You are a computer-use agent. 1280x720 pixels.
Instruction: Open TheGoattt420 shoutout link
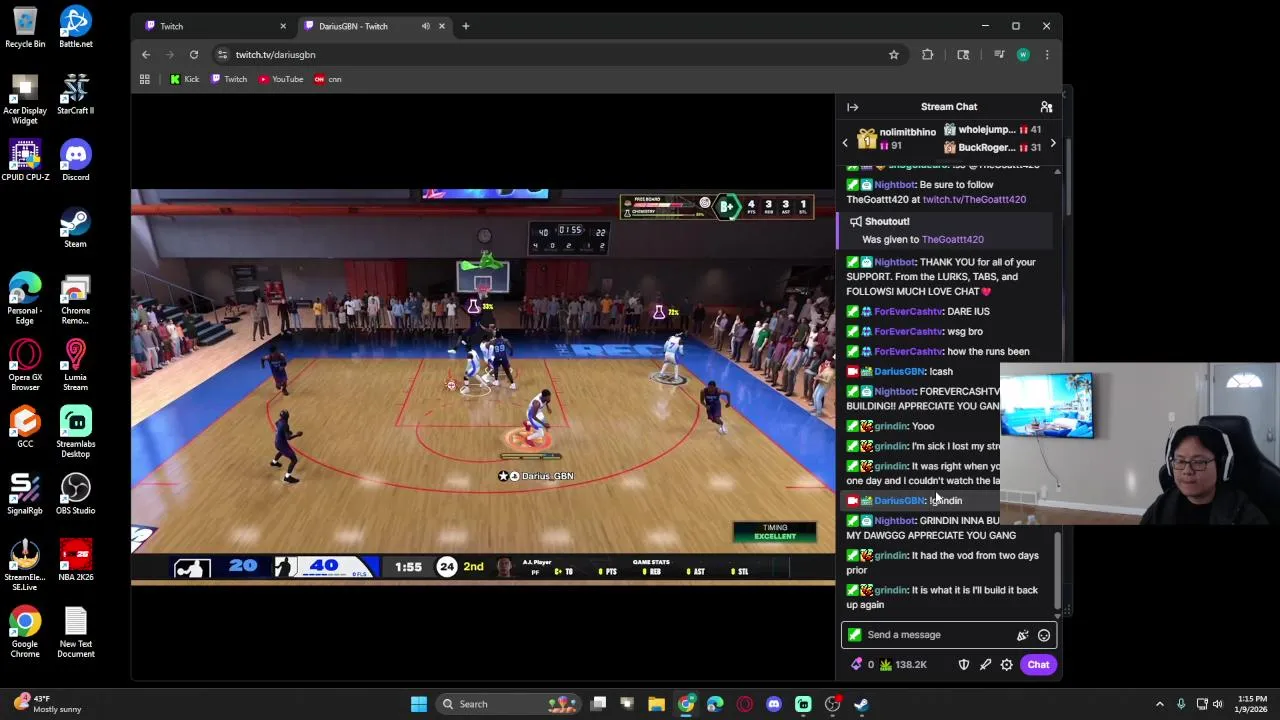[x=952, y=239]
